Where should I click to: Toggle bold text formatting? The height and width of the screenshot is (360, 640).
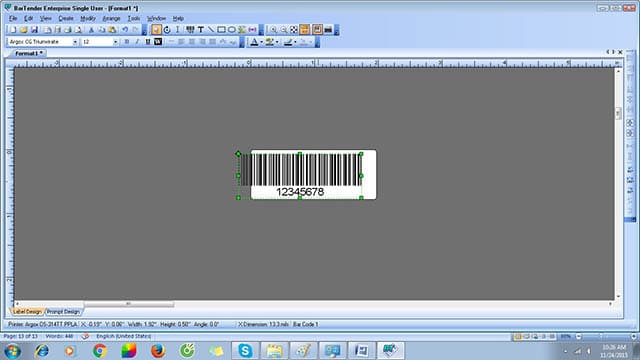127,42
